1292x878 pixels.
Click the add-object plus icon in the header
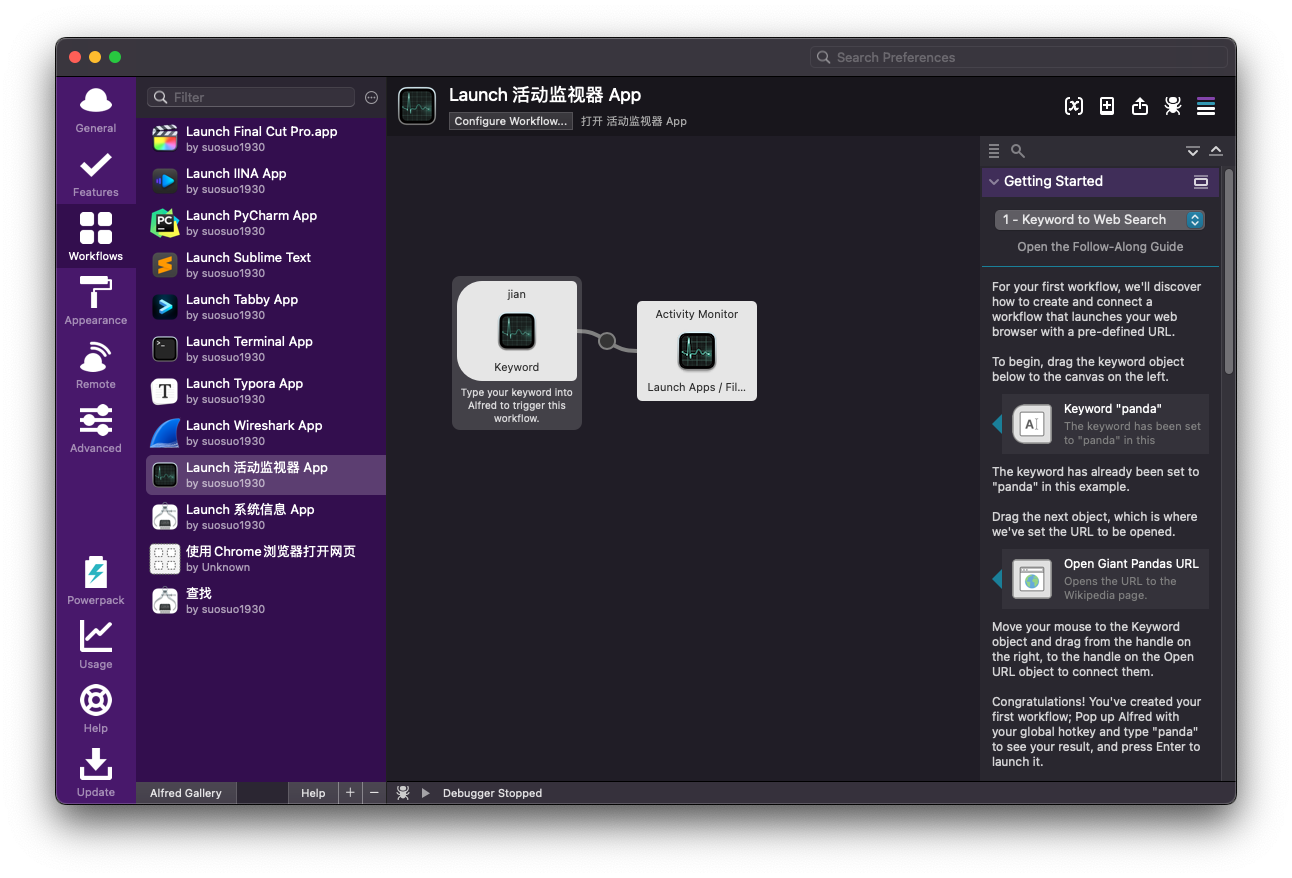[1107, 106]
